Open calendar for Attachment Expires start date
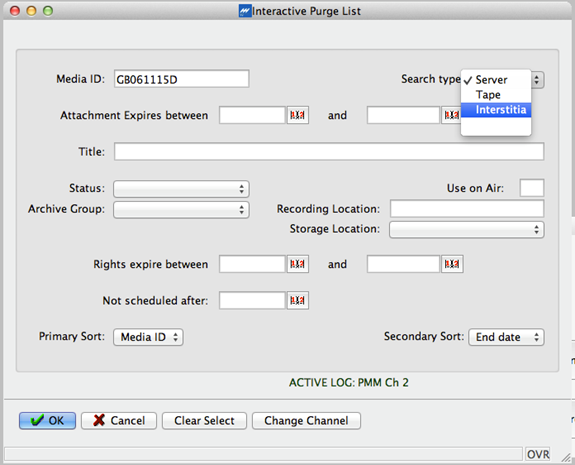This screenshot has width=575, height=465. [x=297, y=115]
